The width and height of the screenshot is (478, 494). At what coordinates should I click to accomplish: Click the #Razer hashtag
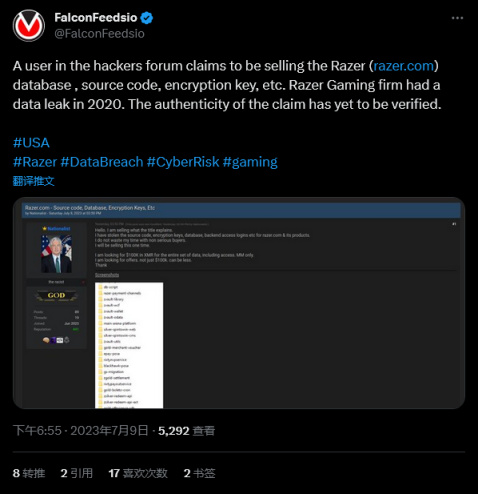coord(35,162)
